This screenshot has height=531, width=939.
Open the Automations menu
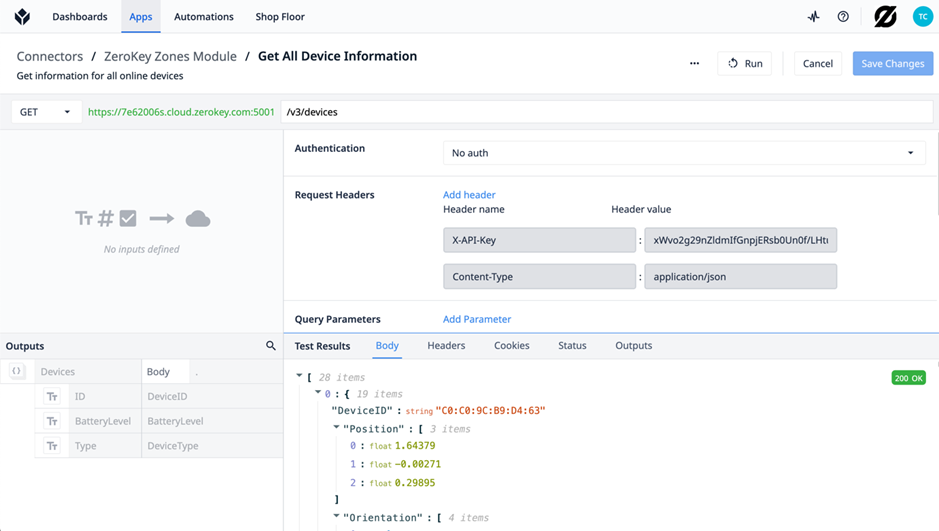pos(204,17)
